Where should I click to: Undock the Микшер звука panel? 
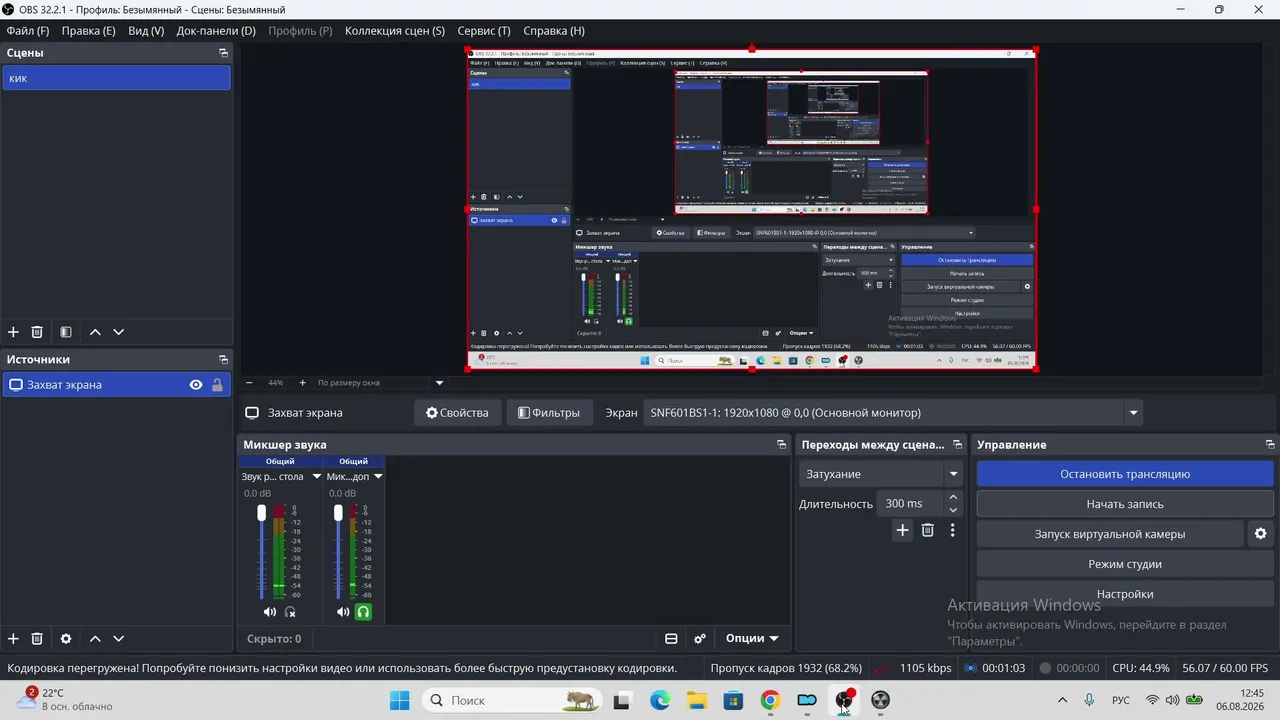click(x=781, y=445)
